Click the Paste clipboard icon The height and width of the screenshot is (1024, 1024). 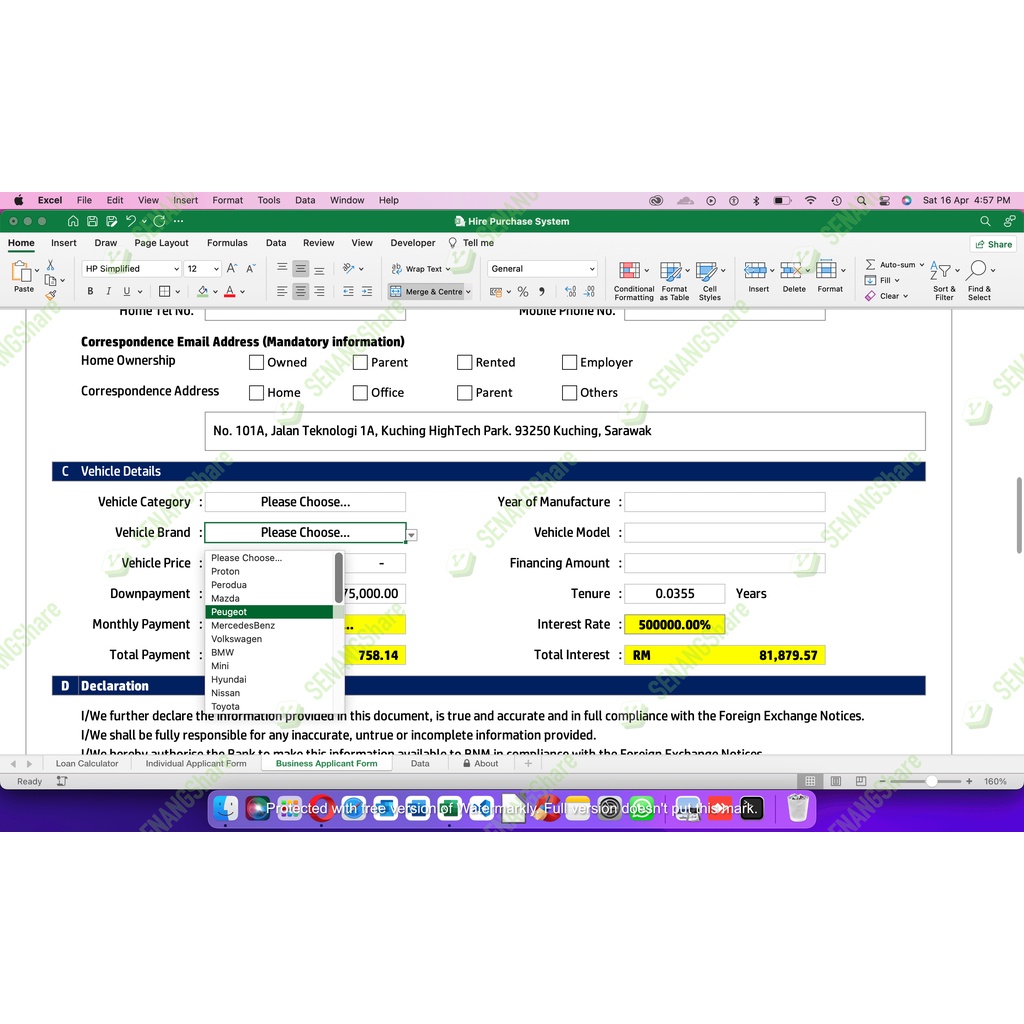click(22, 272)
